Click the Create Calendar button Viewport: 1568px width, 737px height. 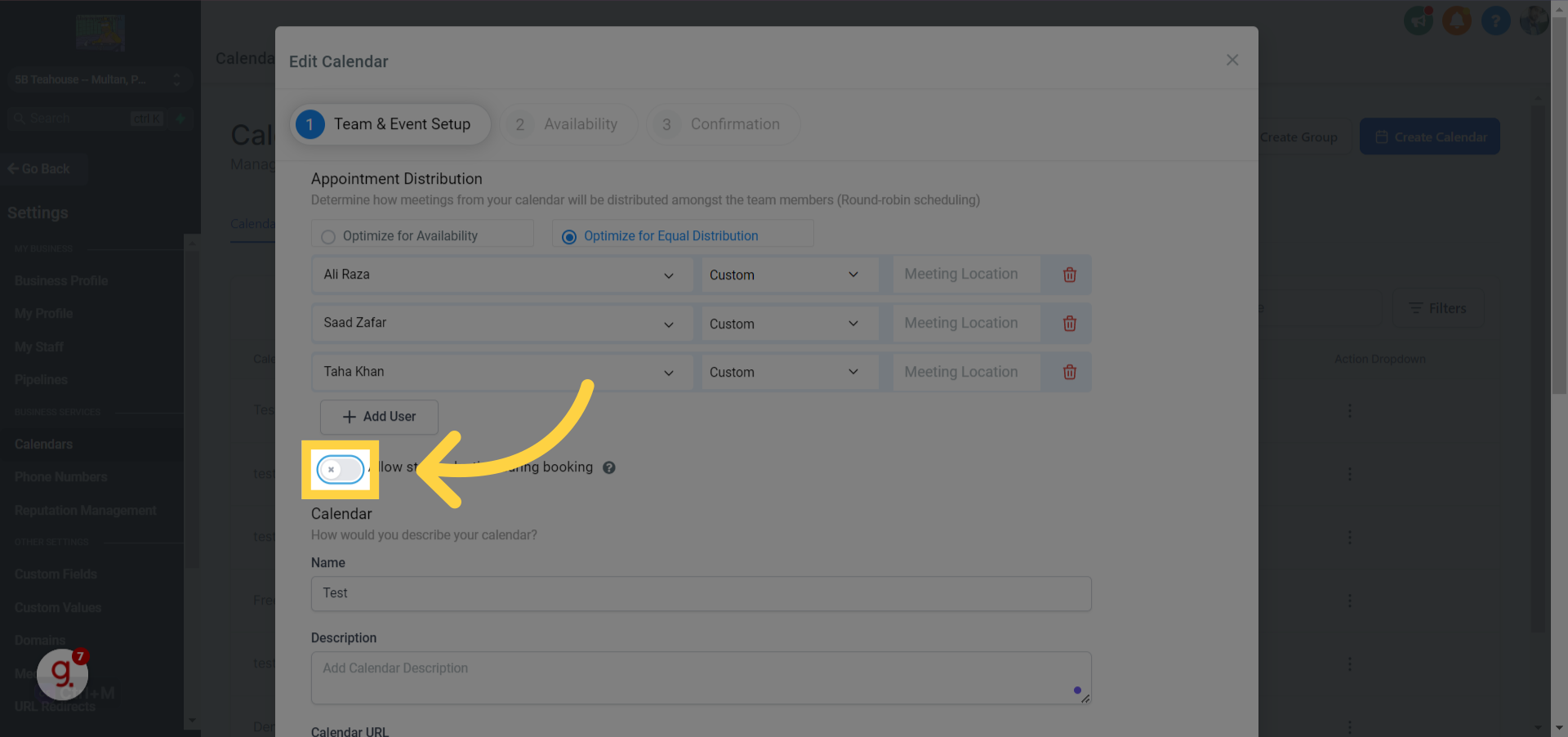coord(1429,136)
